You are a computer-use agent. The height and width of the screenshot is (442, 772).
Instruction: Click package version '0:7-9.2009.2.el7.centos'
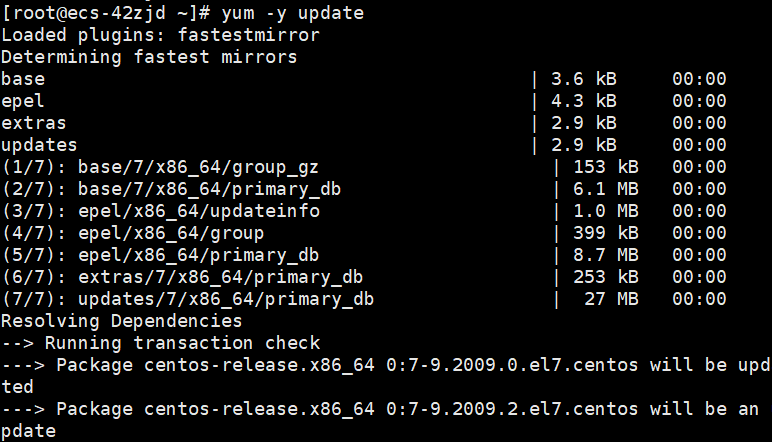(512, 409)
